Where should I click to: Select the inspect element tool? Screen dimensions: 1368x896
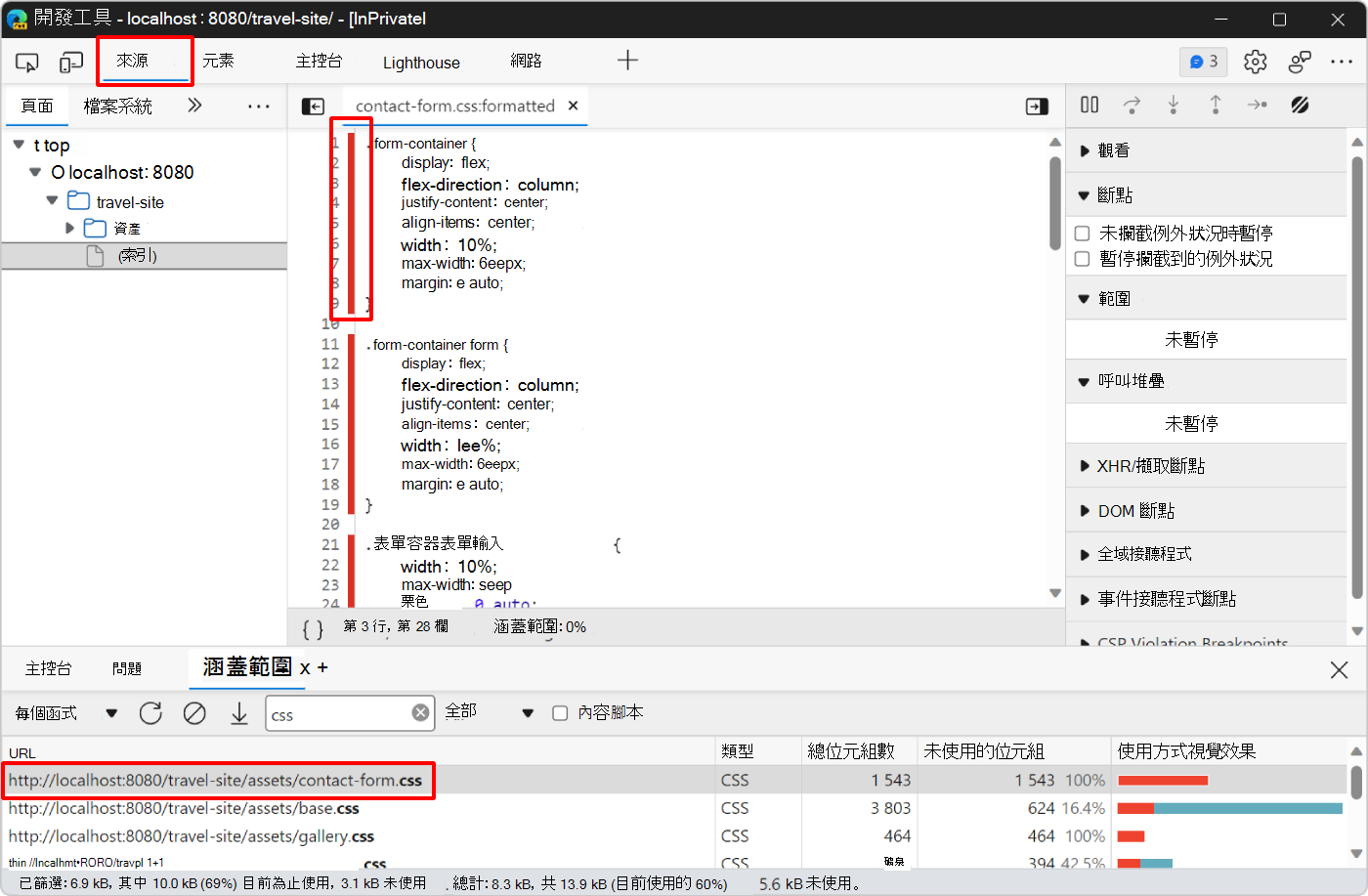pyautogui.click(x=27, y=62)
